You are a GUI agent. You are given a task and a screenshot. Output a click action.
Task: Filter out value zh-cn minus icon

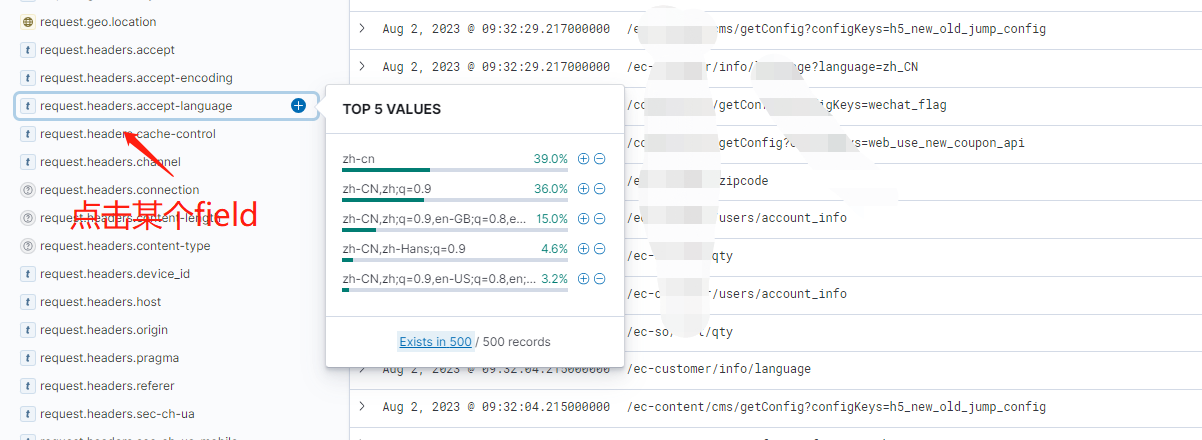coord(600,159)
